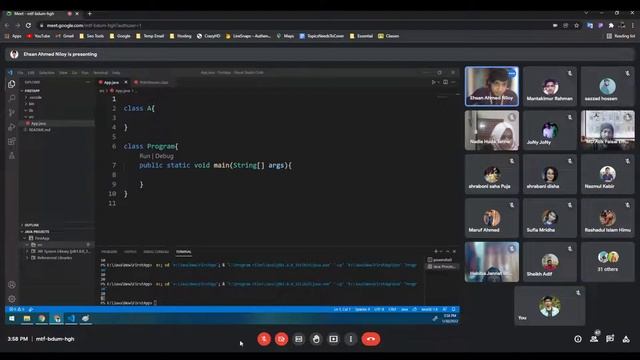
Task: Select App.java in the Explorer tree
Action: click(x=38, y=123)
